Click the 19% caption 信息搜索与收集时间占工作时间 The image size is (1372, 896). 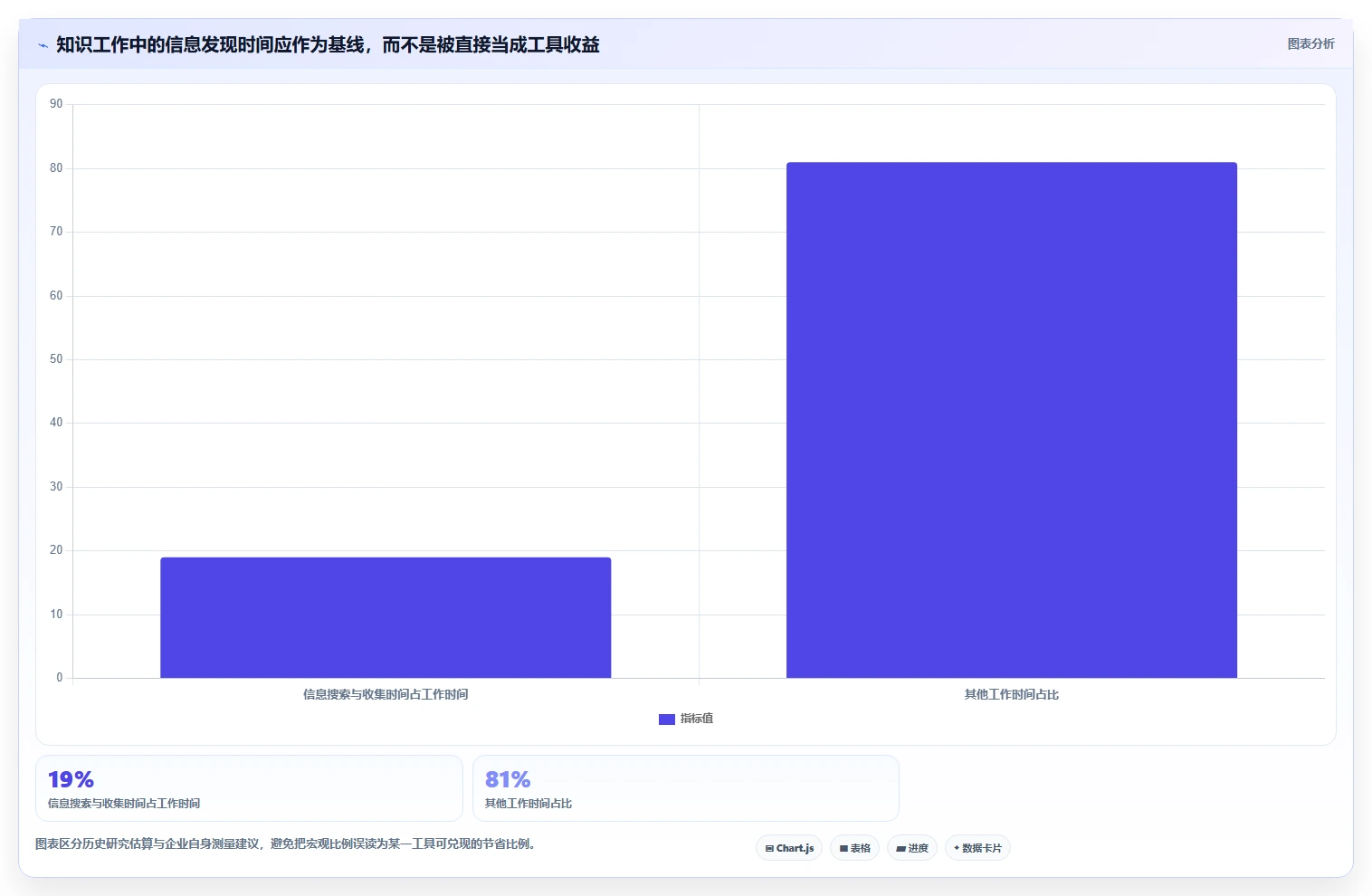pos(124,804)
